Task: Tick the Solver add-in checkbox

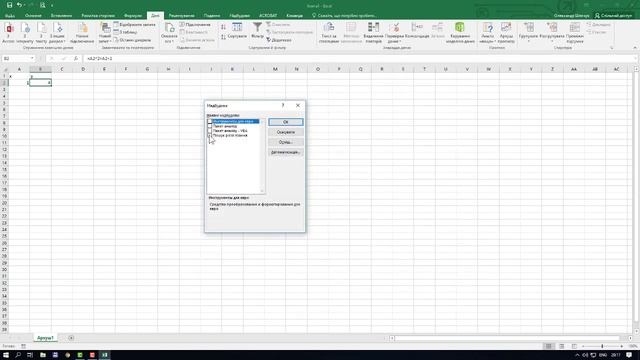Action: [210, 135]
